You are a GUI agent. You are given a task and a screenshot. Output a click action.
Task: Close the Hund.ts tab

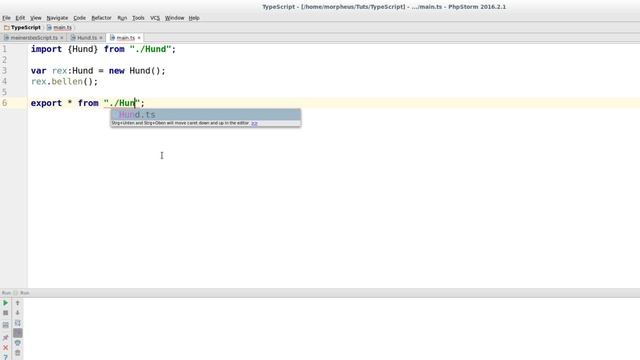pyautogui.click(x=101, y=38)
